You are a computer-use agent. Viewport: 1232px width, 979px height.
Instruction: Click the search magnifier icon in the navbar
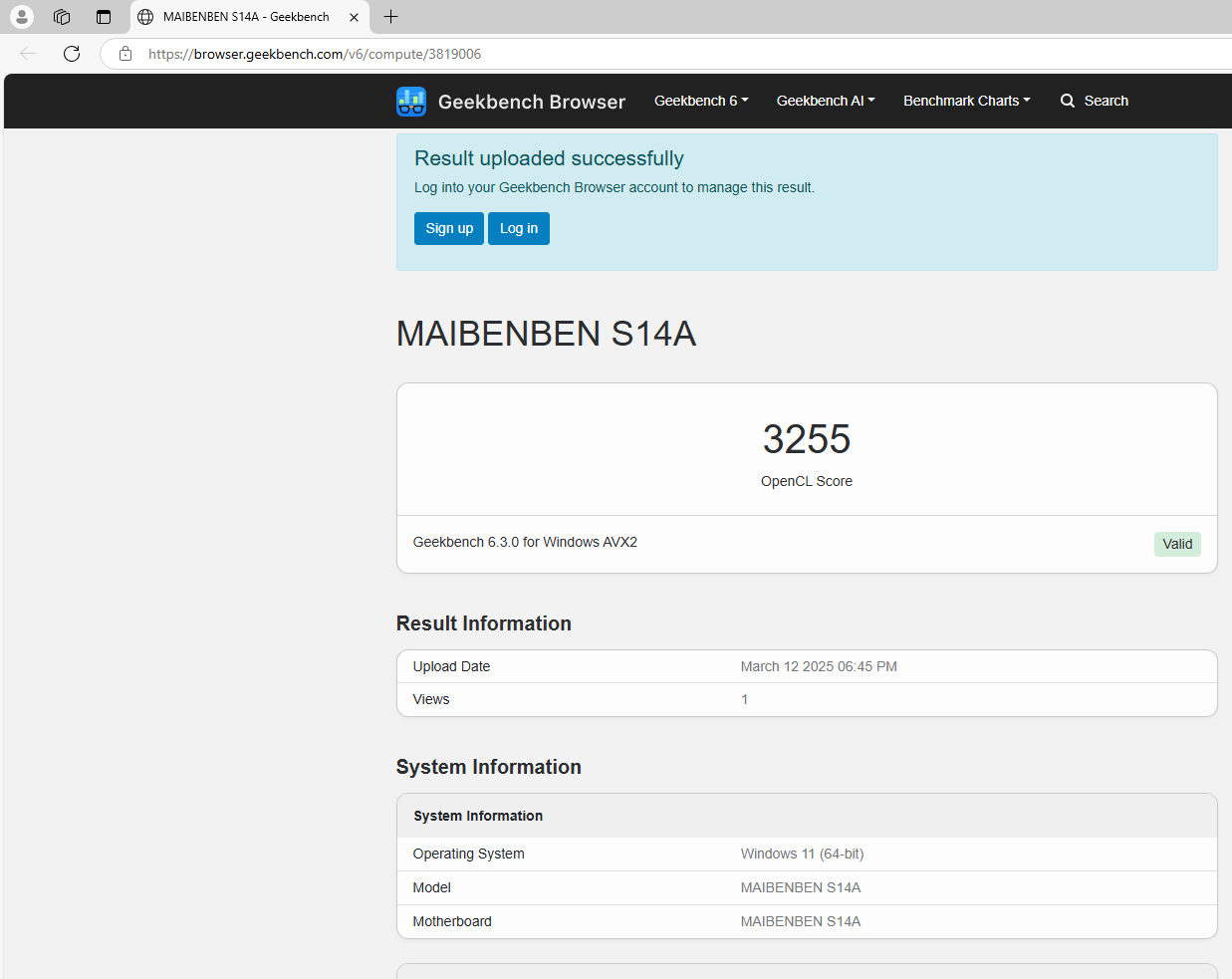click(x=1068, y=101)
